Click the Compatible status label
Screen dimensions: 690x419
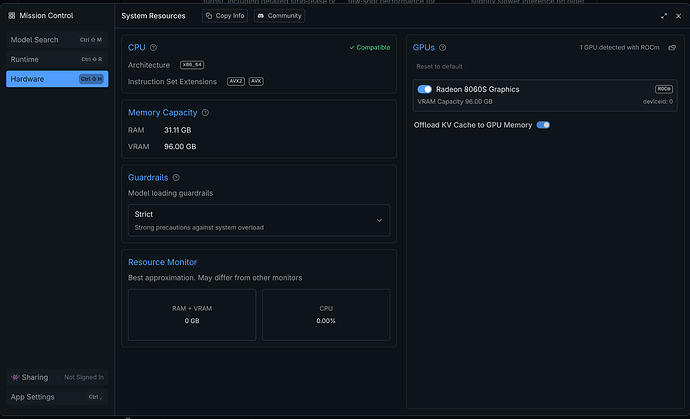click(370, 48)
